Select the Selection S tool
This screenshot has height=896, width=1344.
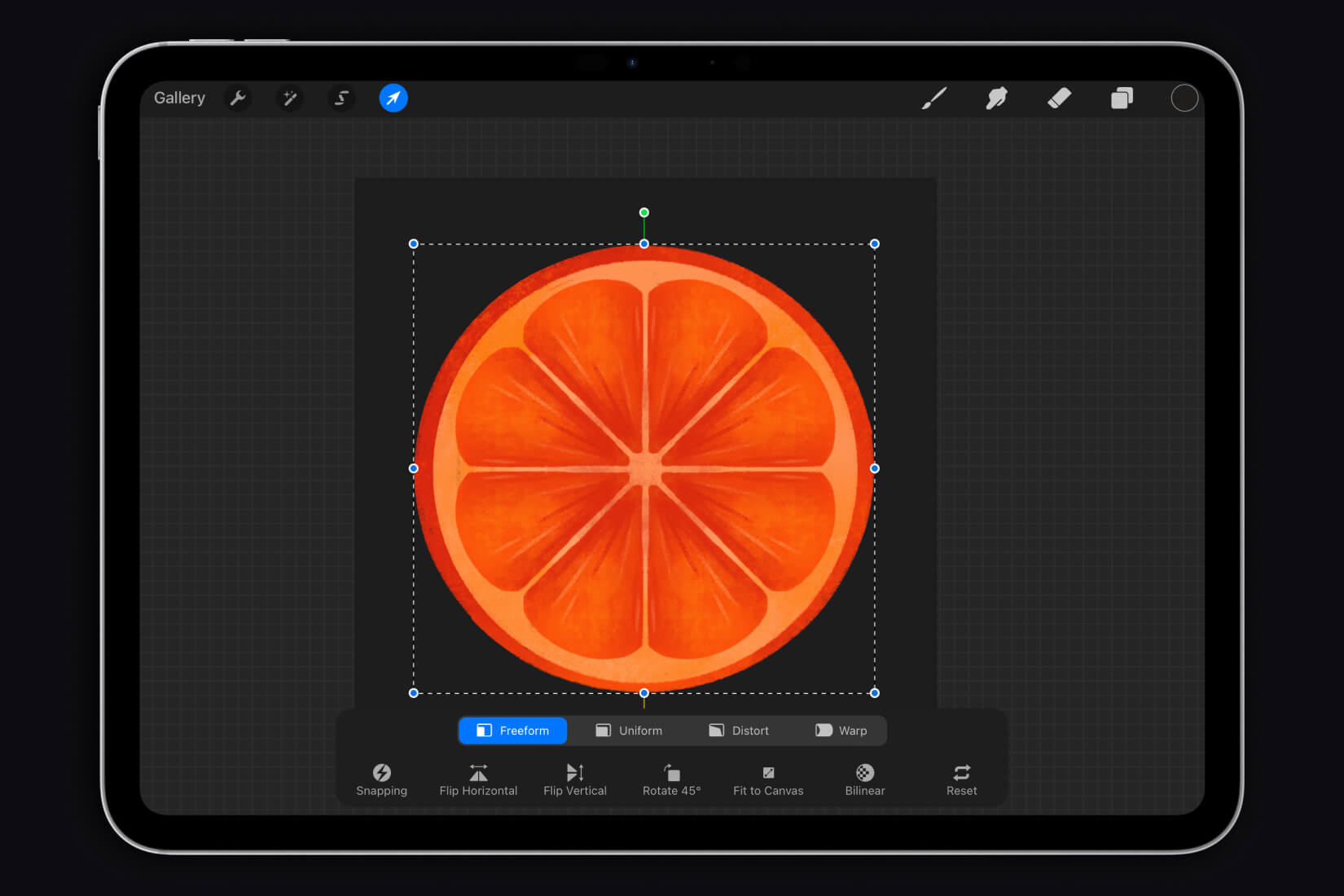(x=341, y=99)
